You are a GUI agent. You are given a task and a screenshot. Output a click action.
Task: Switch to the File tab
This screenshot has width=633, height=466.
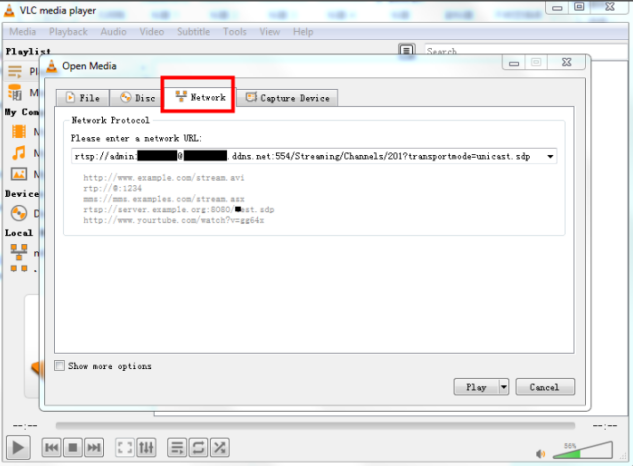(82, 98)
